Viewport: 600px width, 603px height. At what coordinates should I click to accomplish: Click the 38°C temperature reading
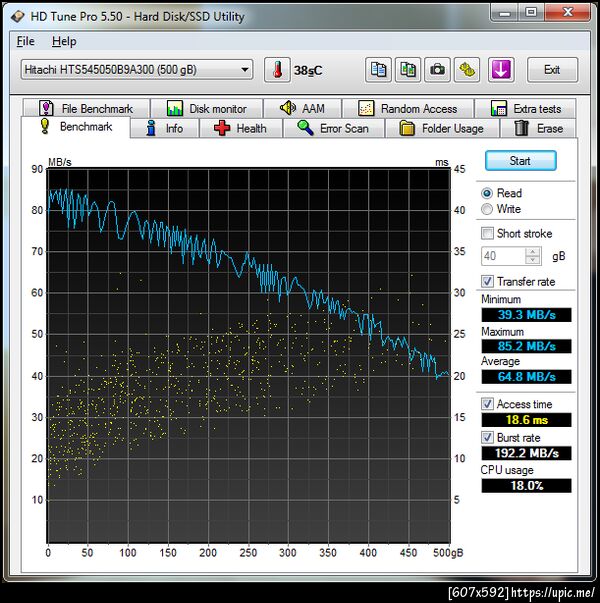coord(308,70)
